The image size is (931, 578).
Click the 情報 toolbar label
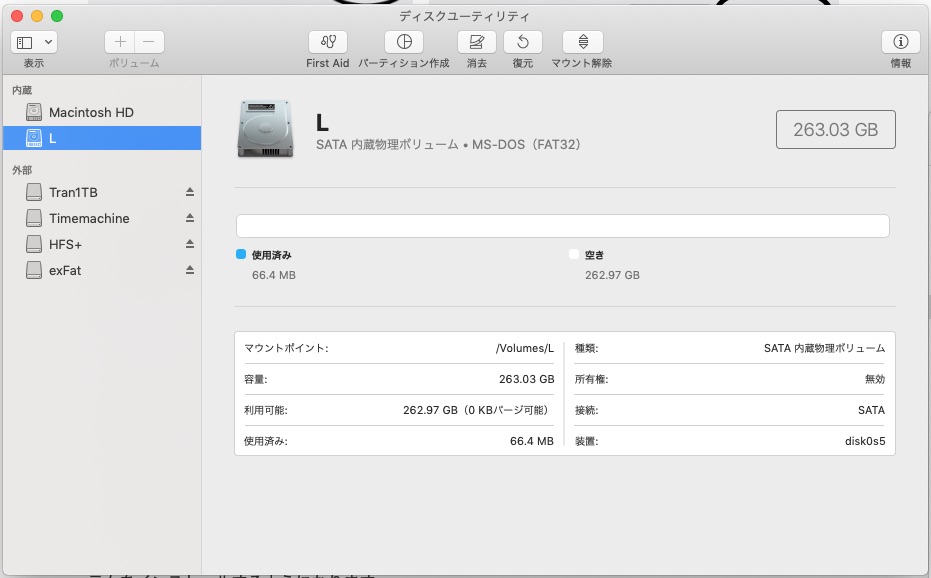tap(901, 63)
